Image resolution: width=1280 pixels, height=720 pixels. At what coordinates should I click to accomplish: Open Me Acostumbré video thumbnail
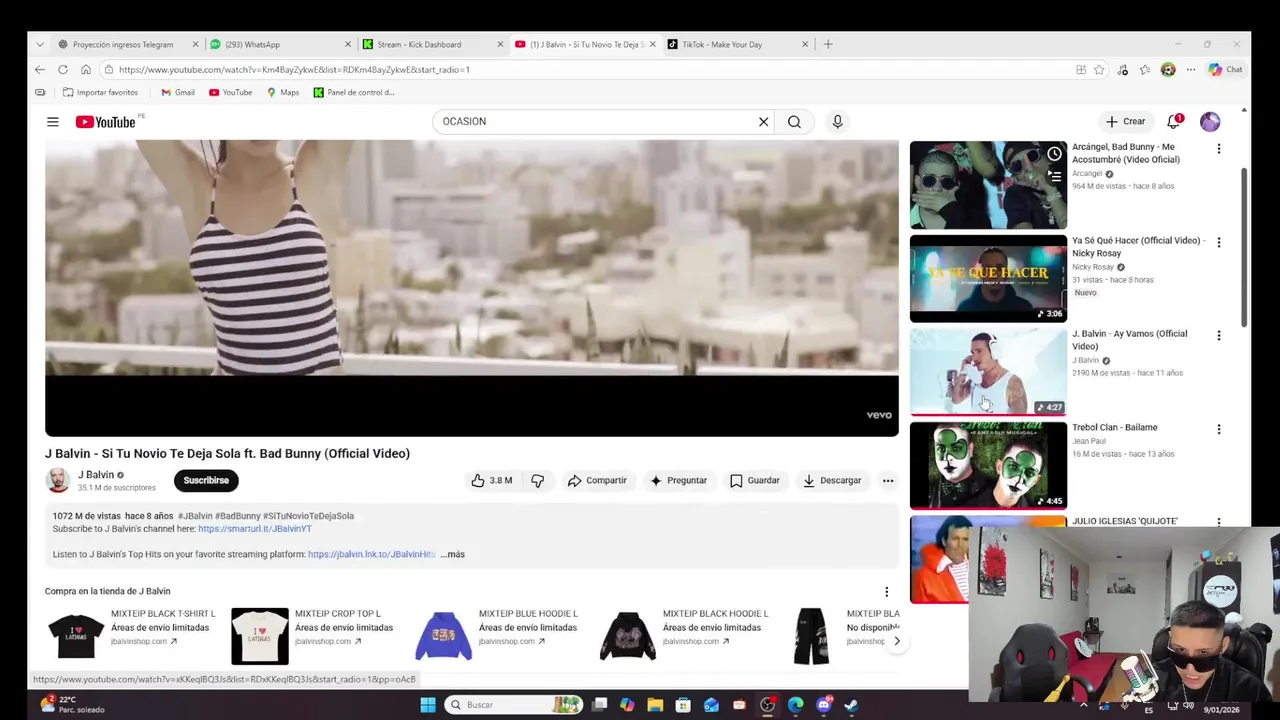988,186
